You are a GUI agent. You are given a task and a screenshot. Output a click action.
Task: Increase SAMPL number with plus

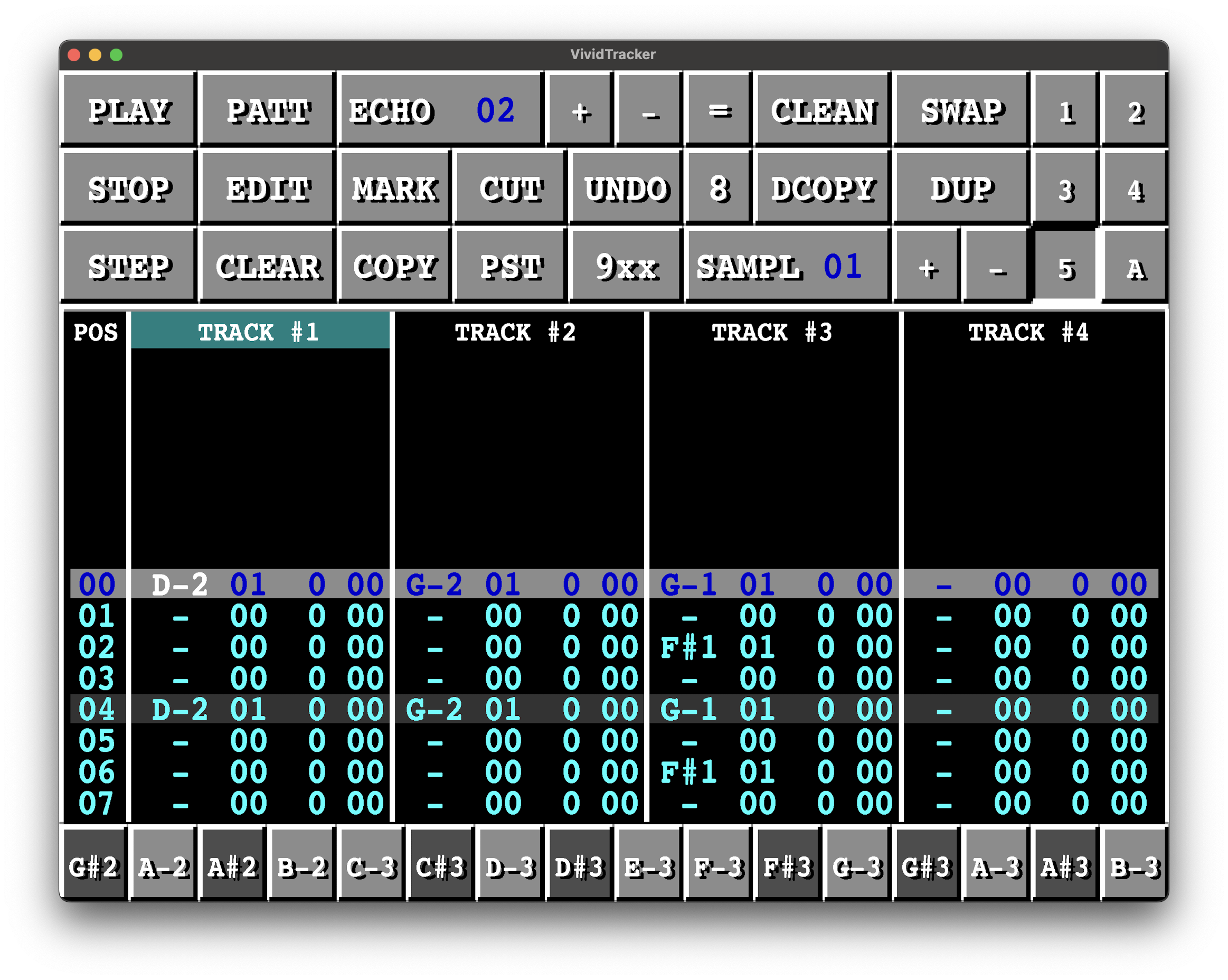(927, 266)
